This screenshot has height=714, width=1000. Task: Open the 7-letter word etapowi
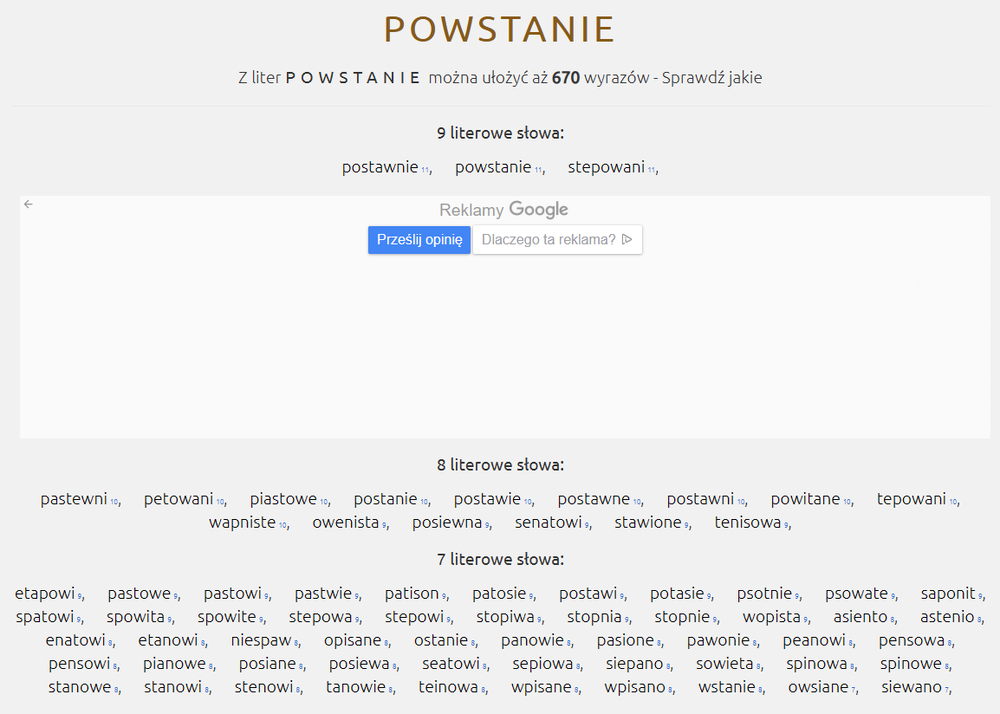coord(45,593)
